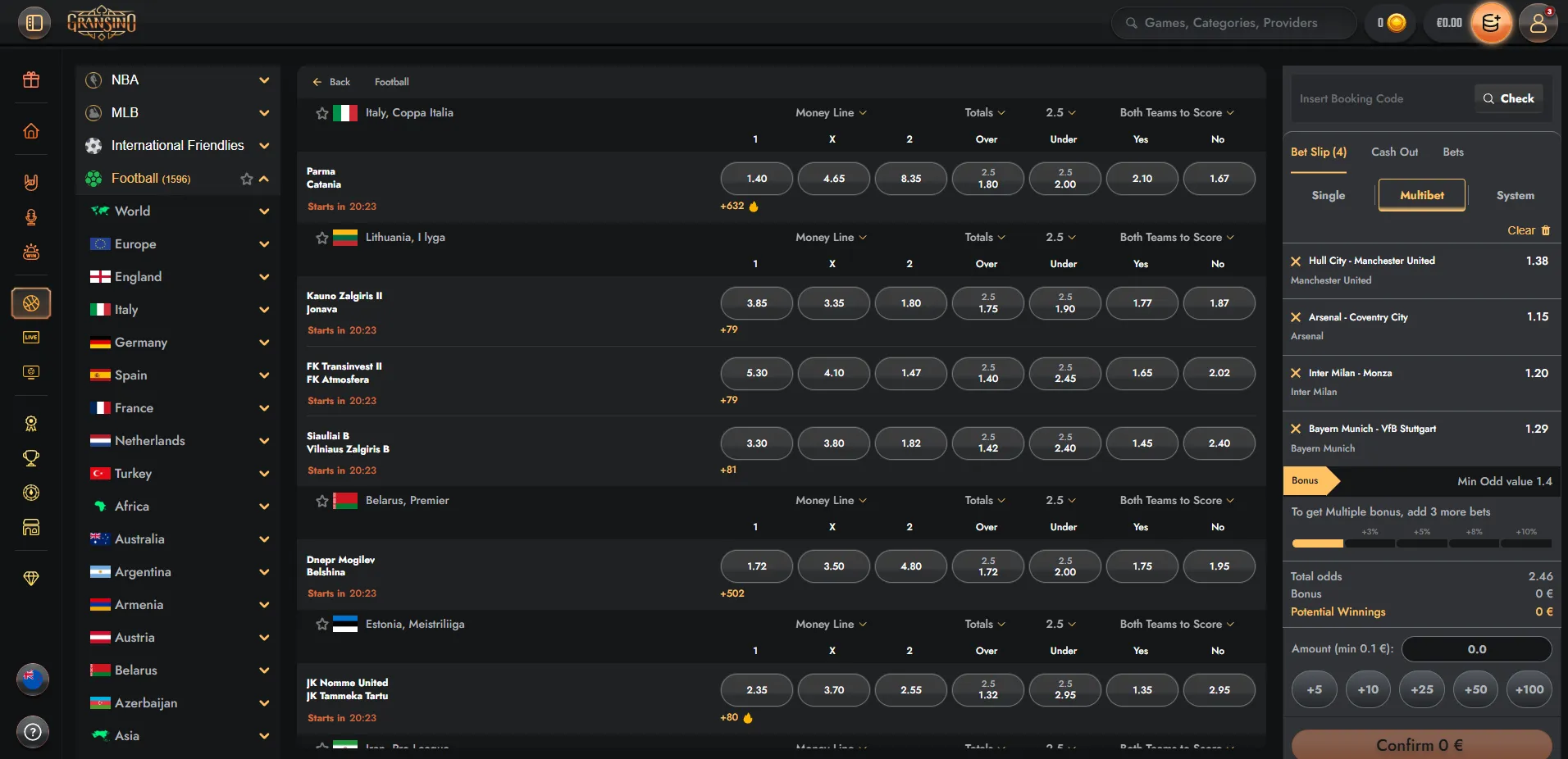Select Under 2.5 at 2.95 for JK Nomme United
1568x759 pixels.
point(1065,690)
